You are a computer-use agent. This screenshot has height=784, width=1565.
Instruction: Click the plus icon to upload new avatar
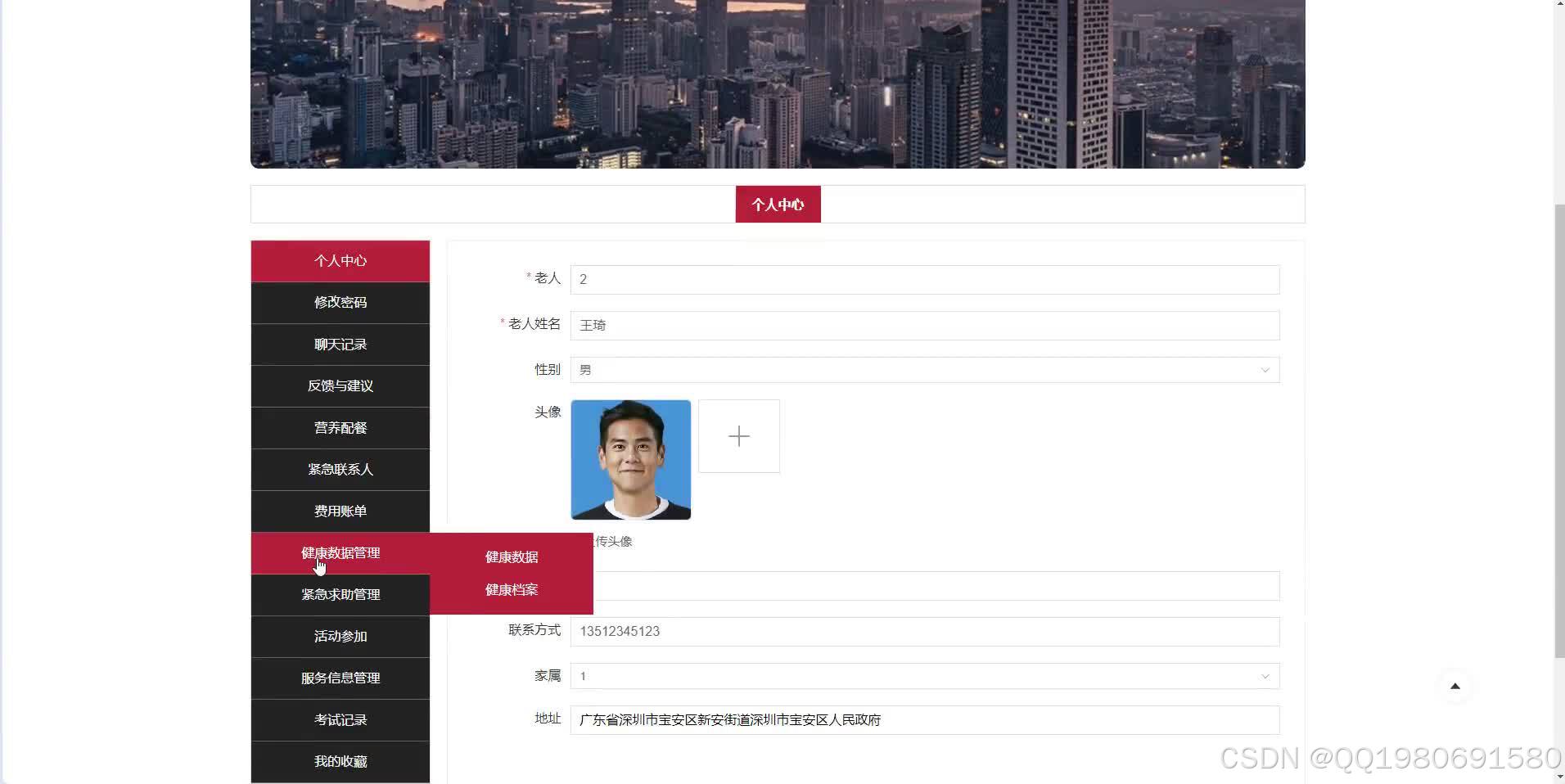pos(739,436)
